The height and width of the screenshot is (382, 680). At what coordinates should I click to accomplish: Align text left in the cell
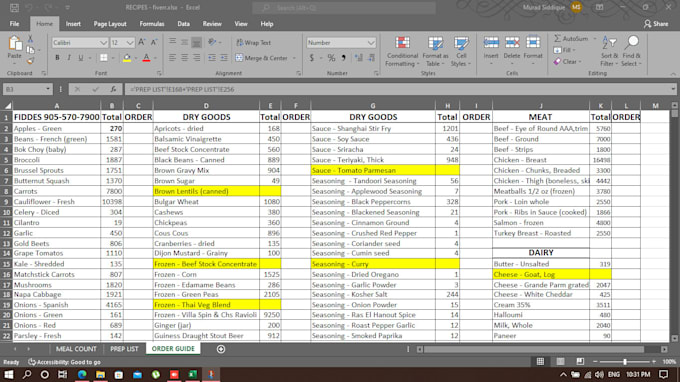(172, 58)
